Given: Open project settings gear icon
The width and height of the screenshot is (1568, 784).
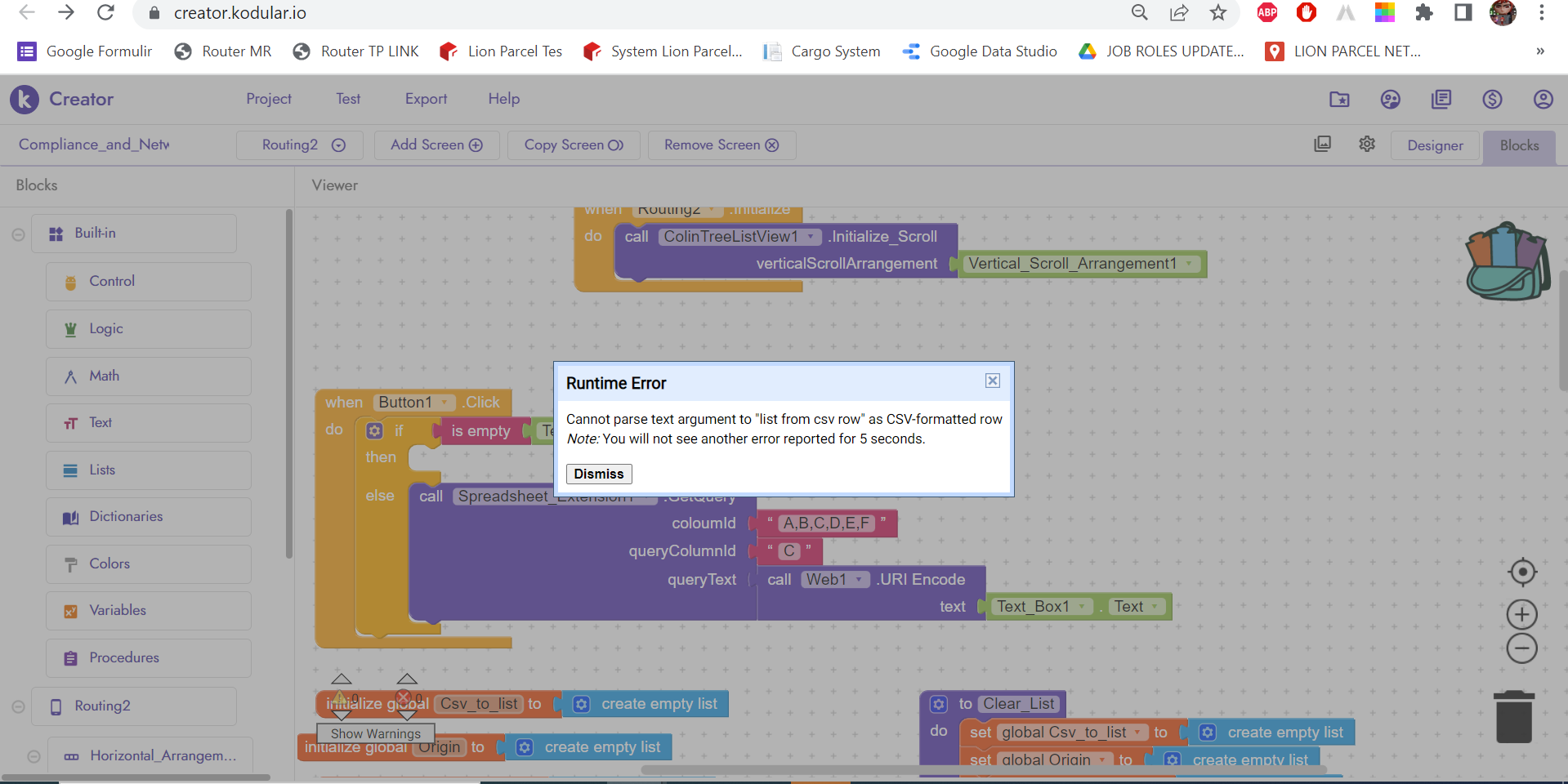Looking at the screenshot, I should coord(1367,145).
